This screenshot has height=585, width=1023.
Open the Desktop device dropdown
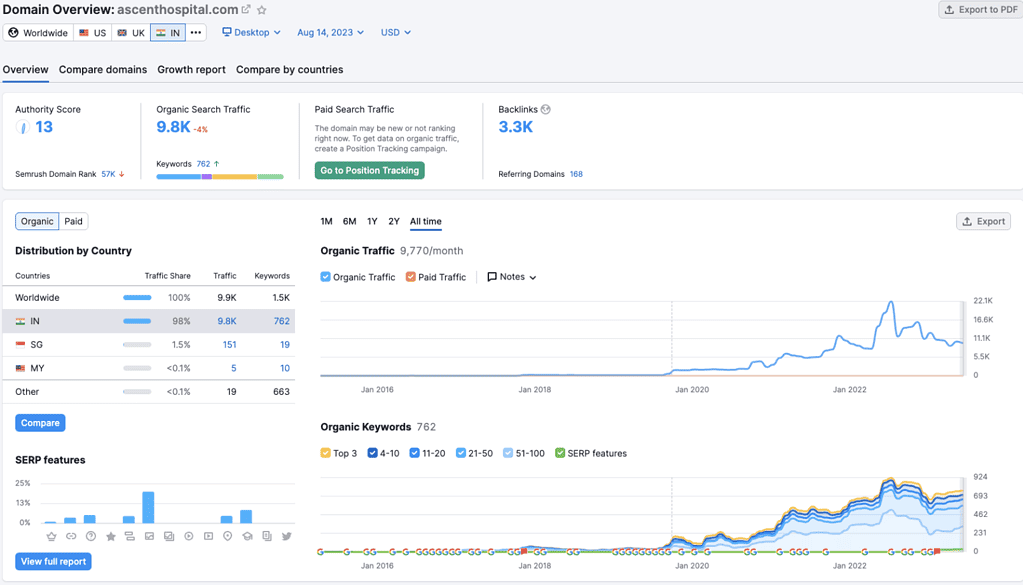251,32
